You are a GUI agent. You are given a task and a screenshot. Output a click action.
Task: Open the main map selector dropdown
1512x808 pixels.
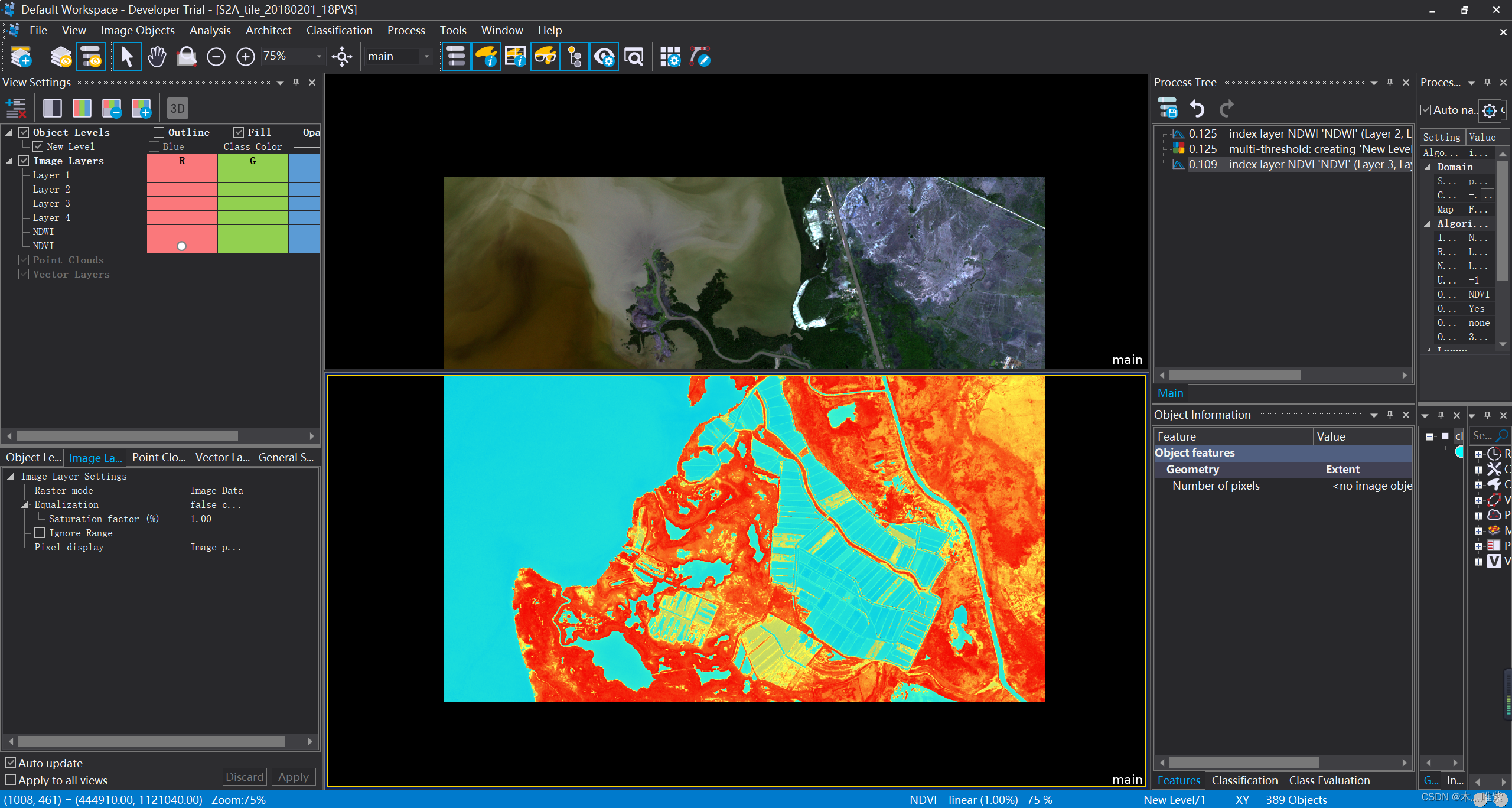tap(426, 56)
